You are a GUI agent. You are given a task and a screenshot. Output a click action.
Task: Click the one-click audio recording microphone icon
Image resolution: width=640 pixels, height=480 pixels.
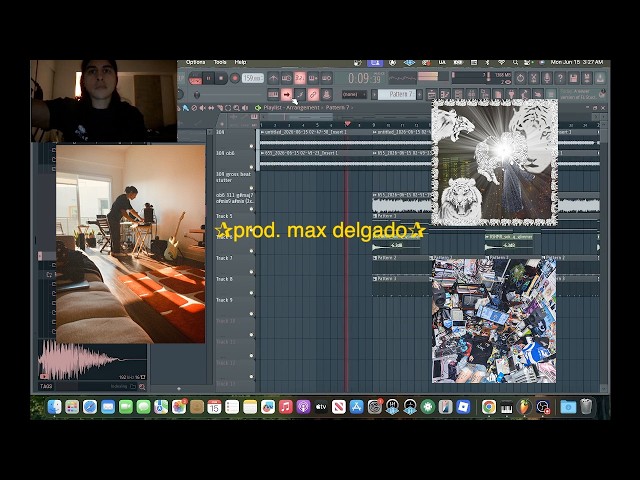click(x=547, y=78)
